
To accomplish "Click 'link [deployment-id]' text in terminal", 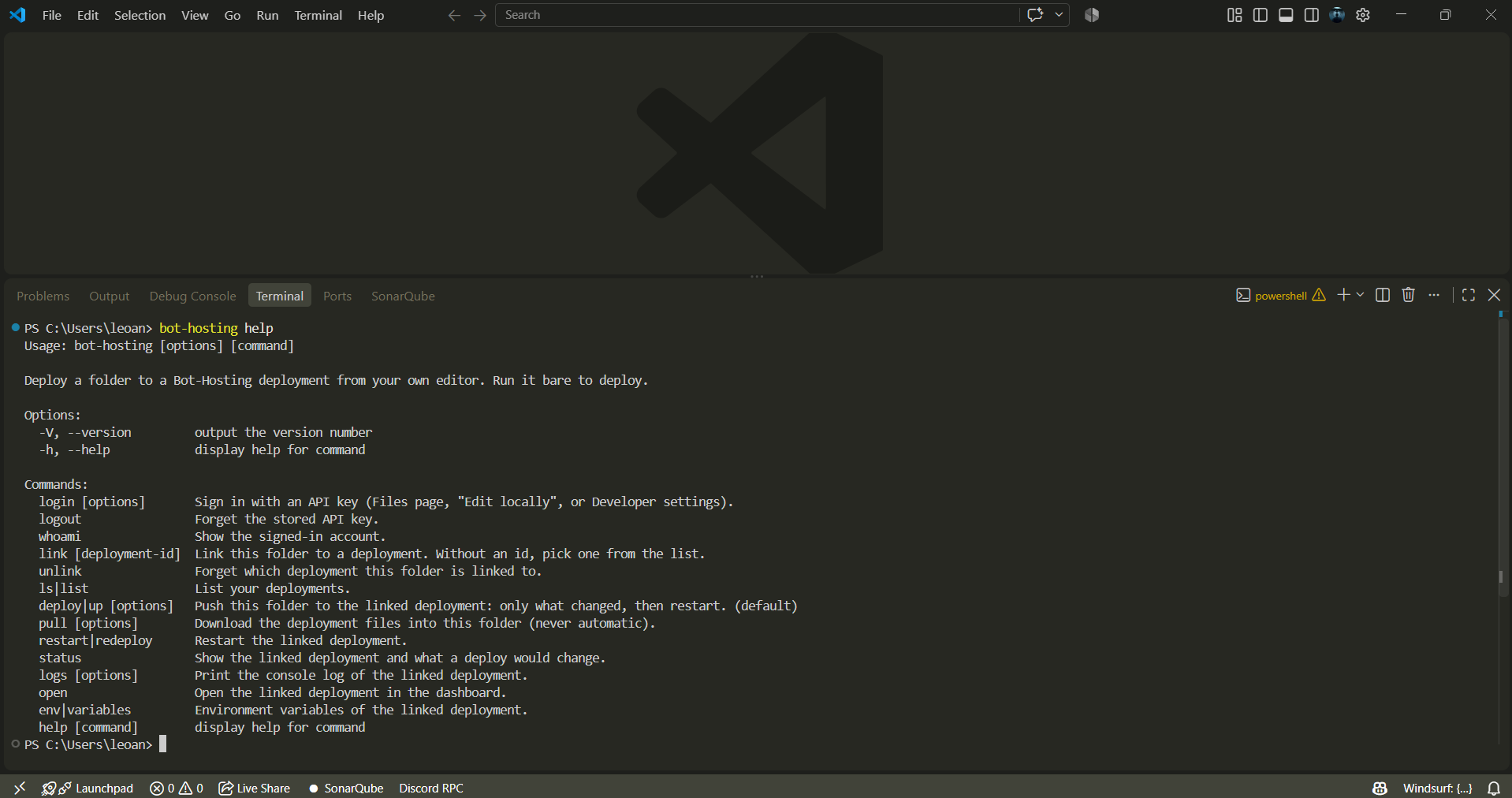I will 110,554.
